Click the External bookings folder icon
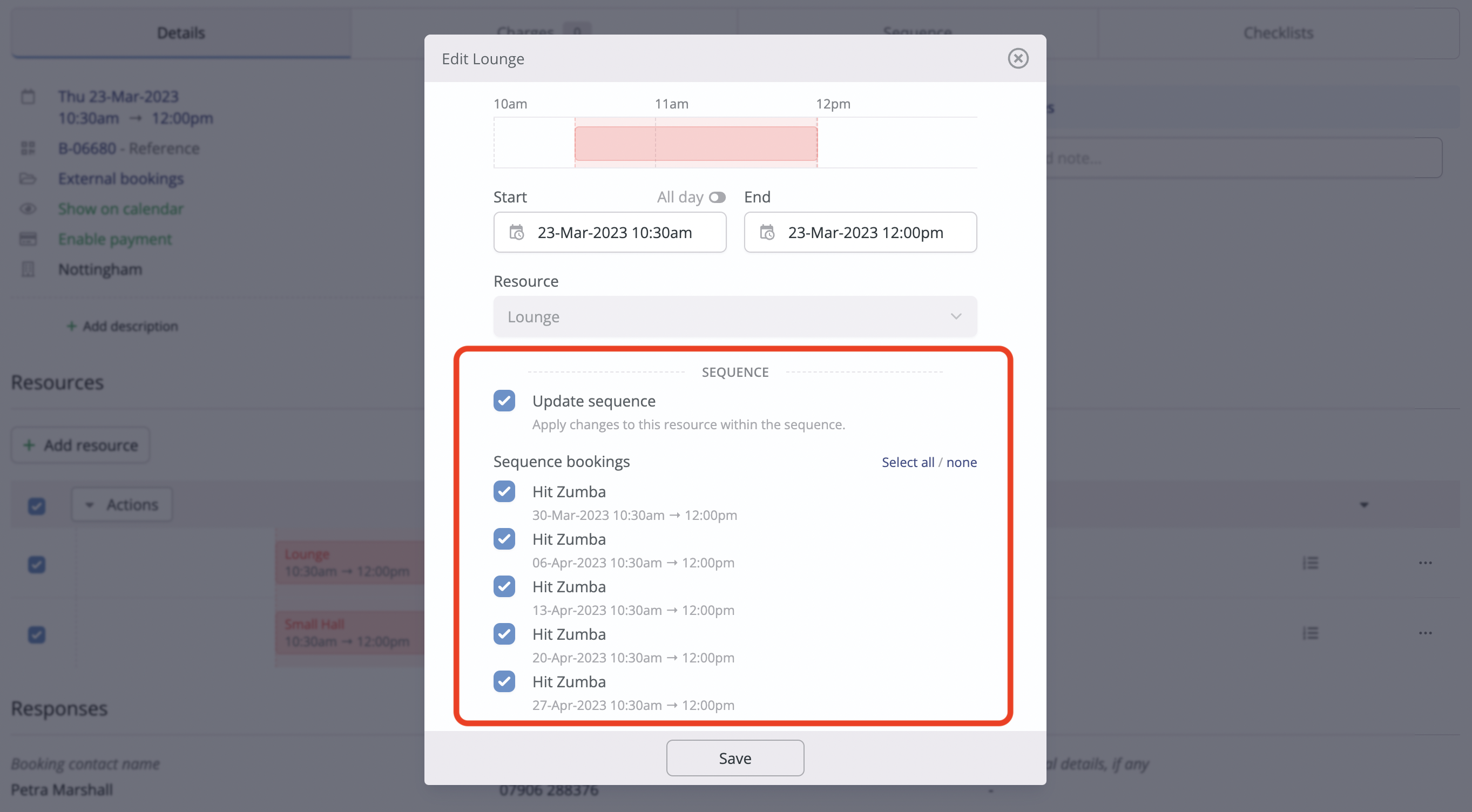This screenshot has width=1472, height=812. point(28,178)
